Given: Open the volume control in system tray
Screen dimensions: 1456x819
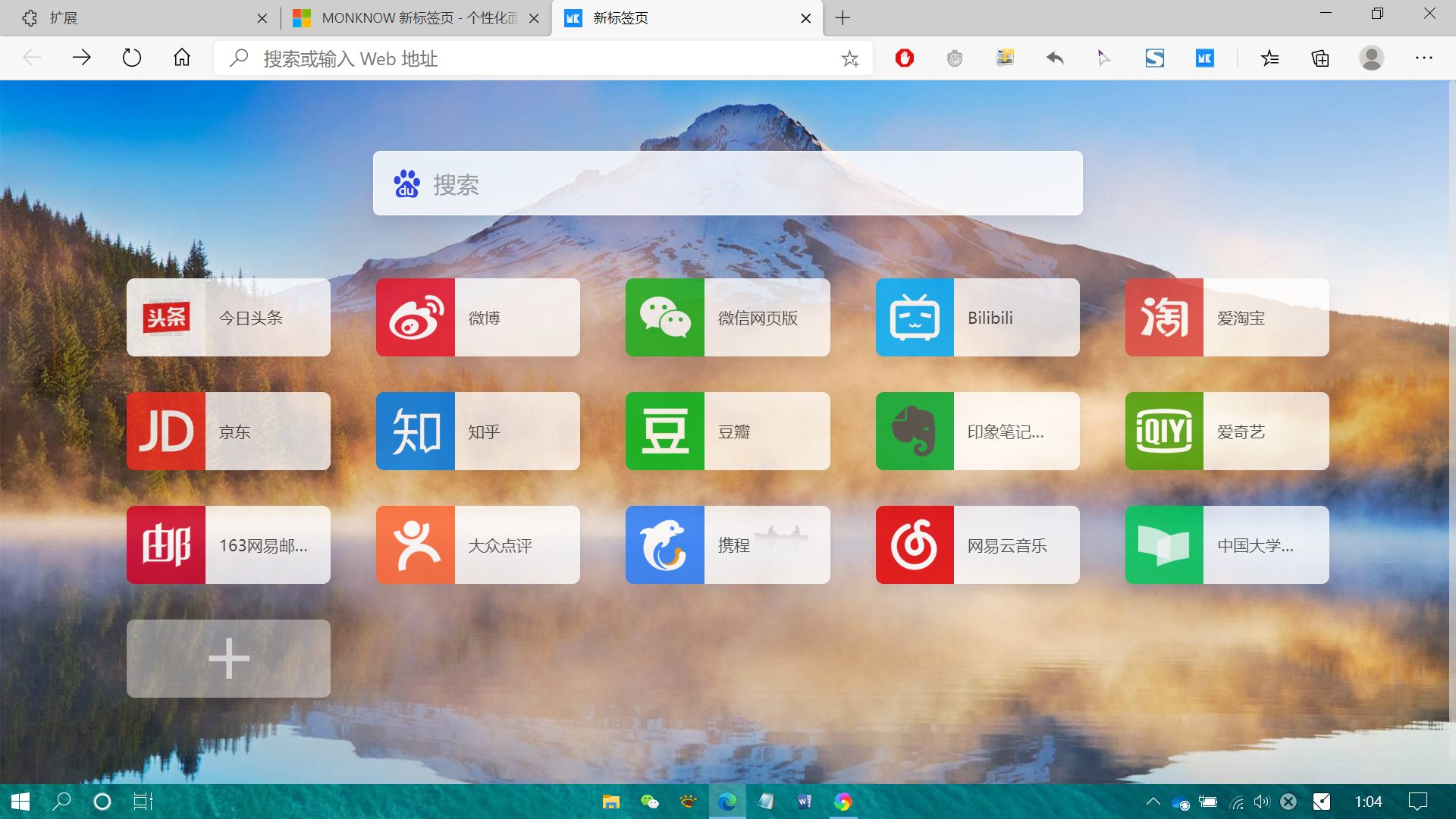Looking at the screenshot, I should (1261, 801).
